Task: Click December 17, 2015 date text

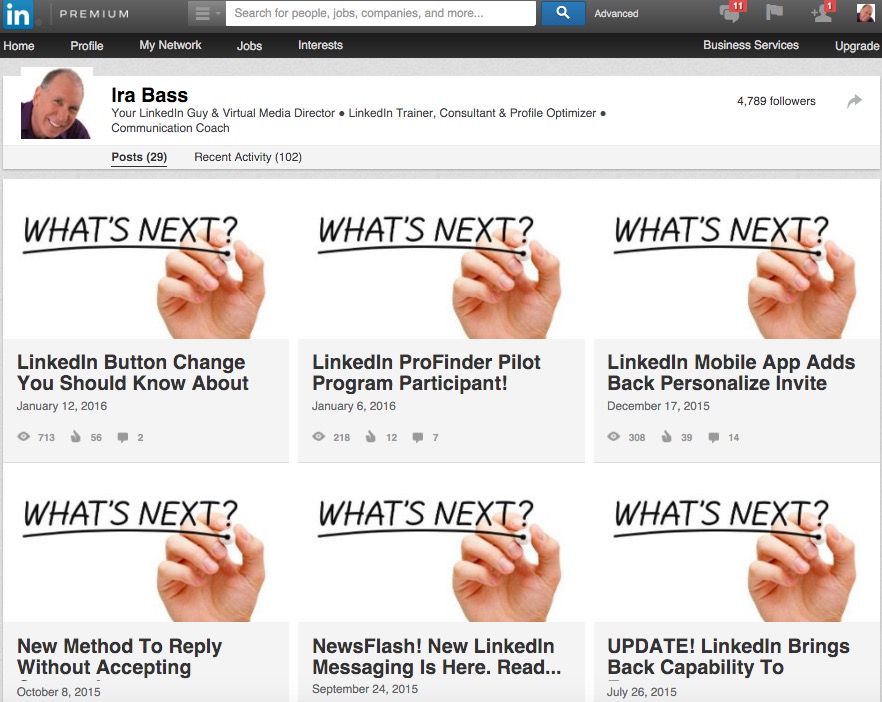Action: [658, 406]
